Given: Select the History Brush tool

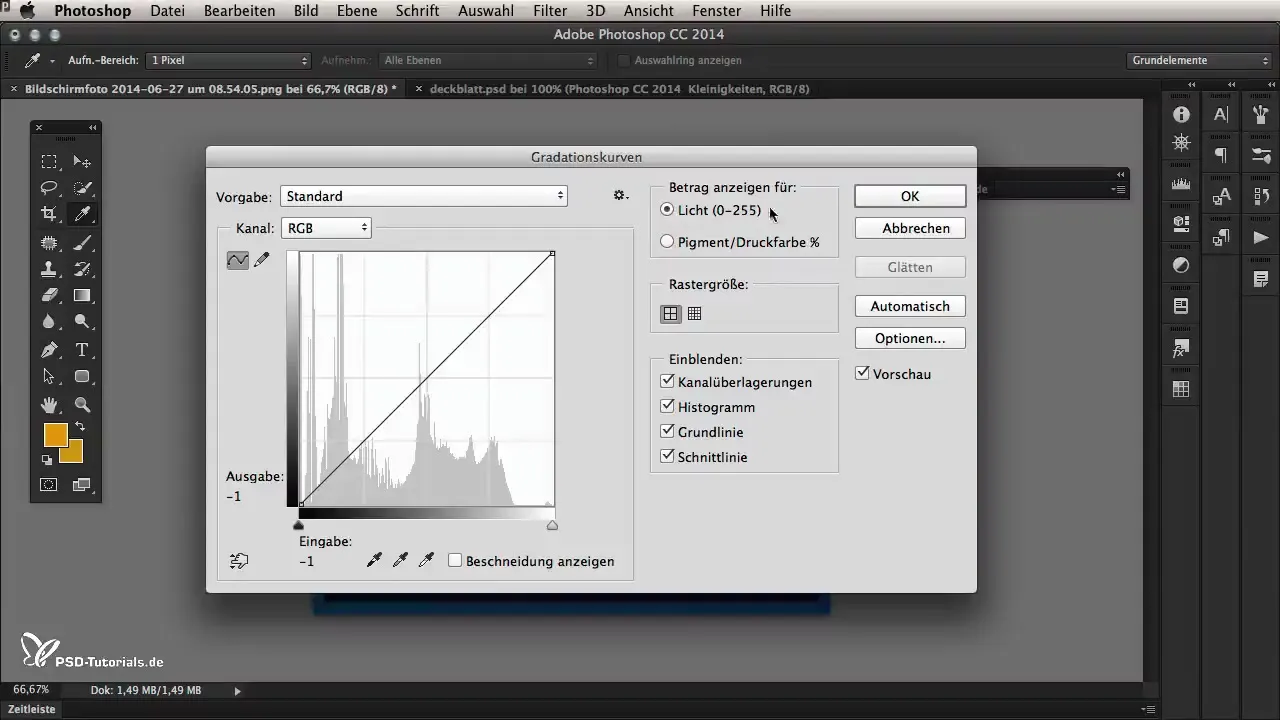Looking at the screenshot, I should coord(83,269).
